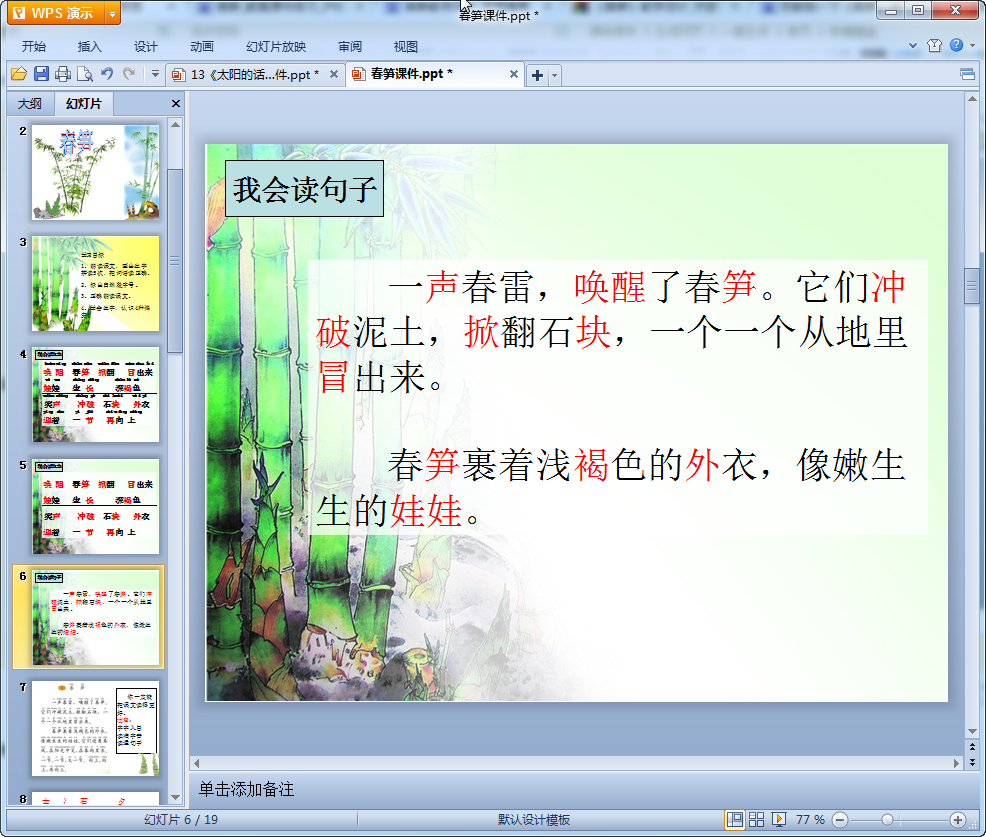Go to next slide double-arrow button
Viewport: 986px width, 837px height.
coord(972,762)
